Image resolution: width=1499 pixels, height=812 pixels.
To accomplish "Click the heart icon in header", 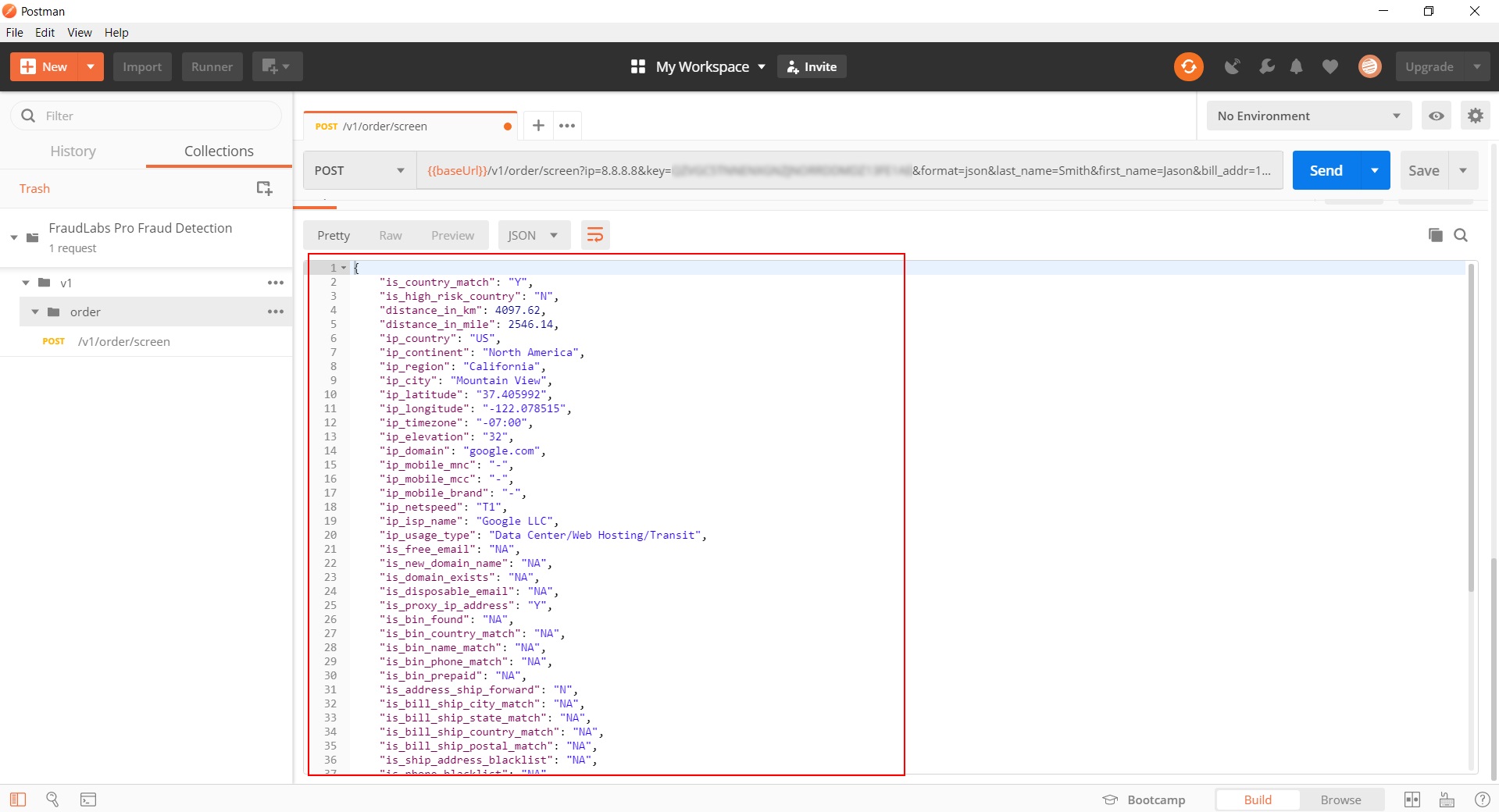I will coord(1330,67).
